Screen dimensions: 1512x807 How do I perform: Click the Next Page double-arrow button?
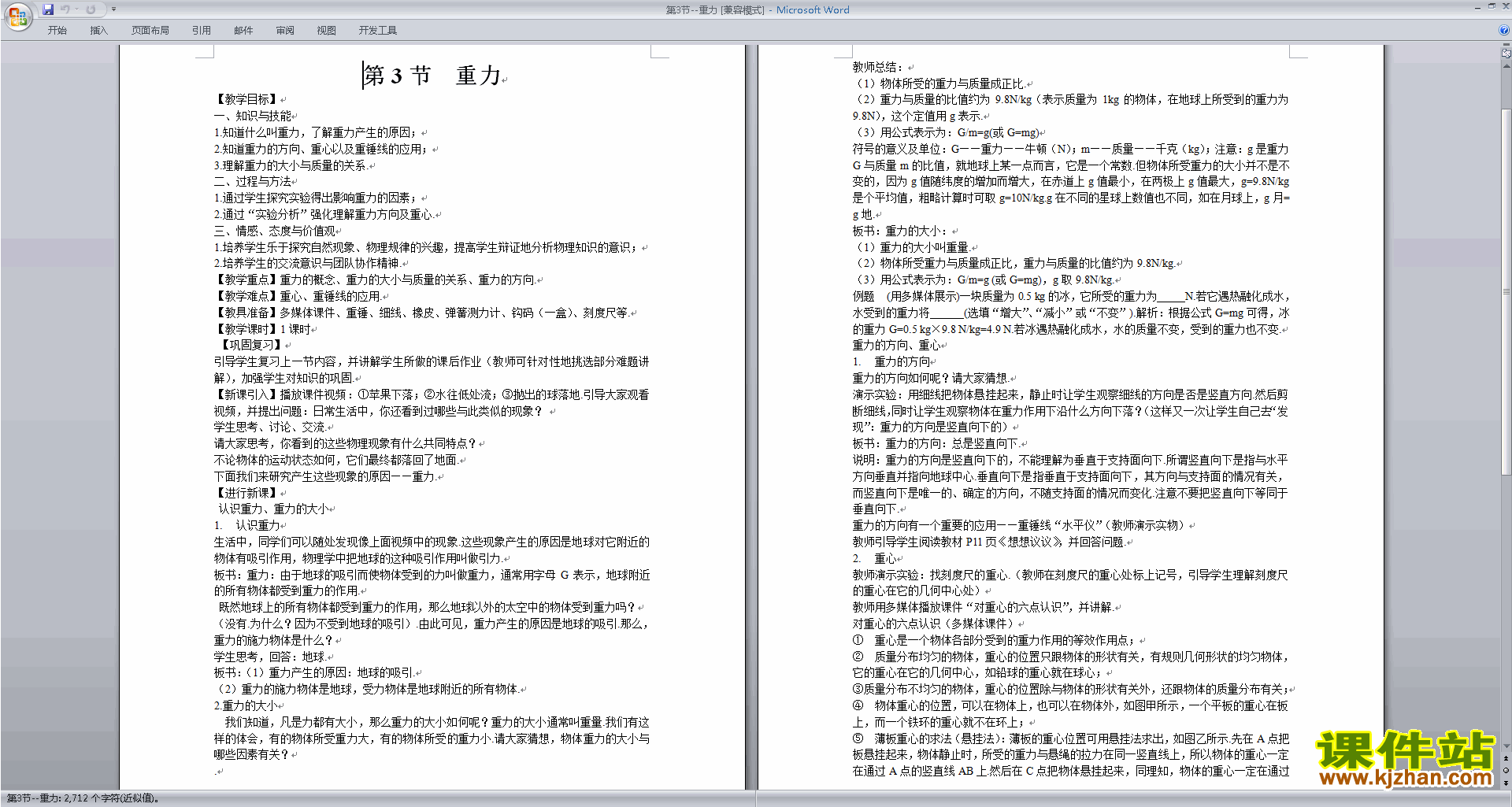pyautogui.click(x=1506, y=783)
